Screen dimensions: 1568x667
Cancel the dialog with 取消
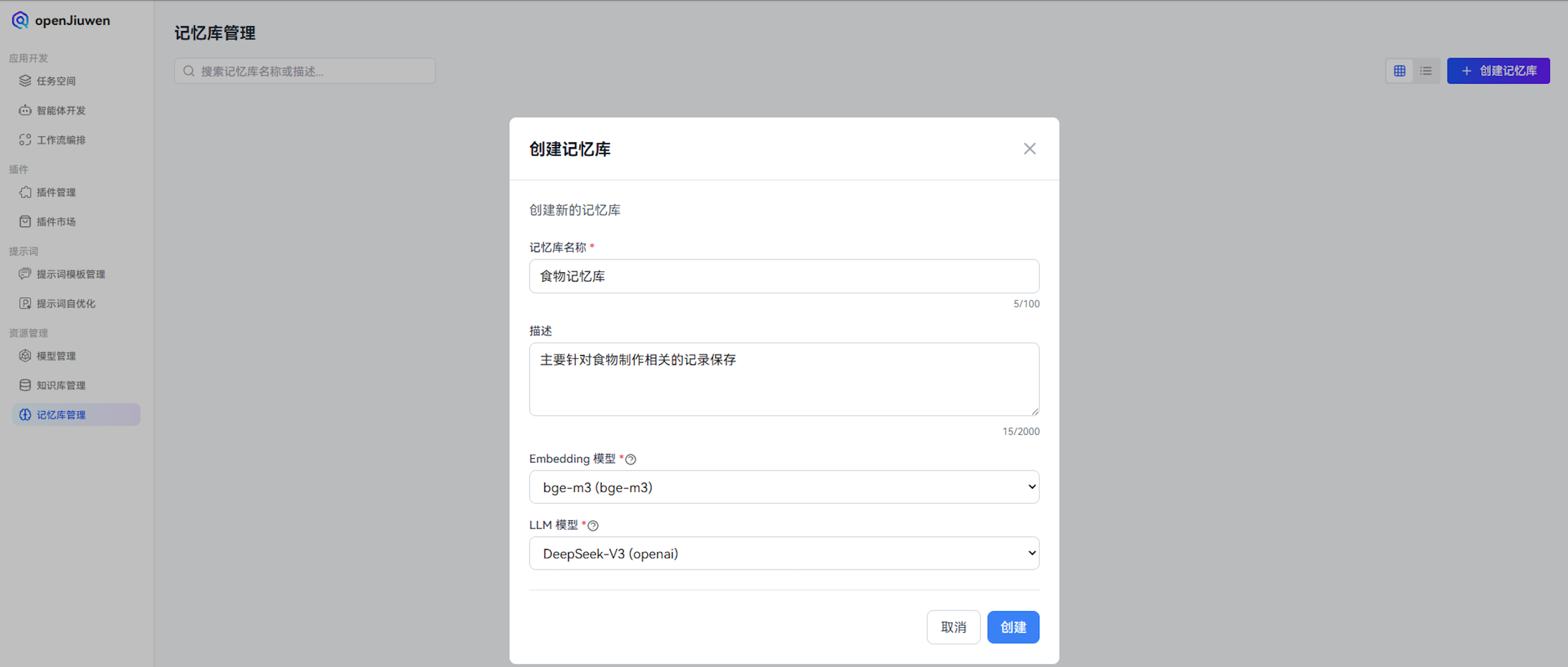click(x=953, y=627)
